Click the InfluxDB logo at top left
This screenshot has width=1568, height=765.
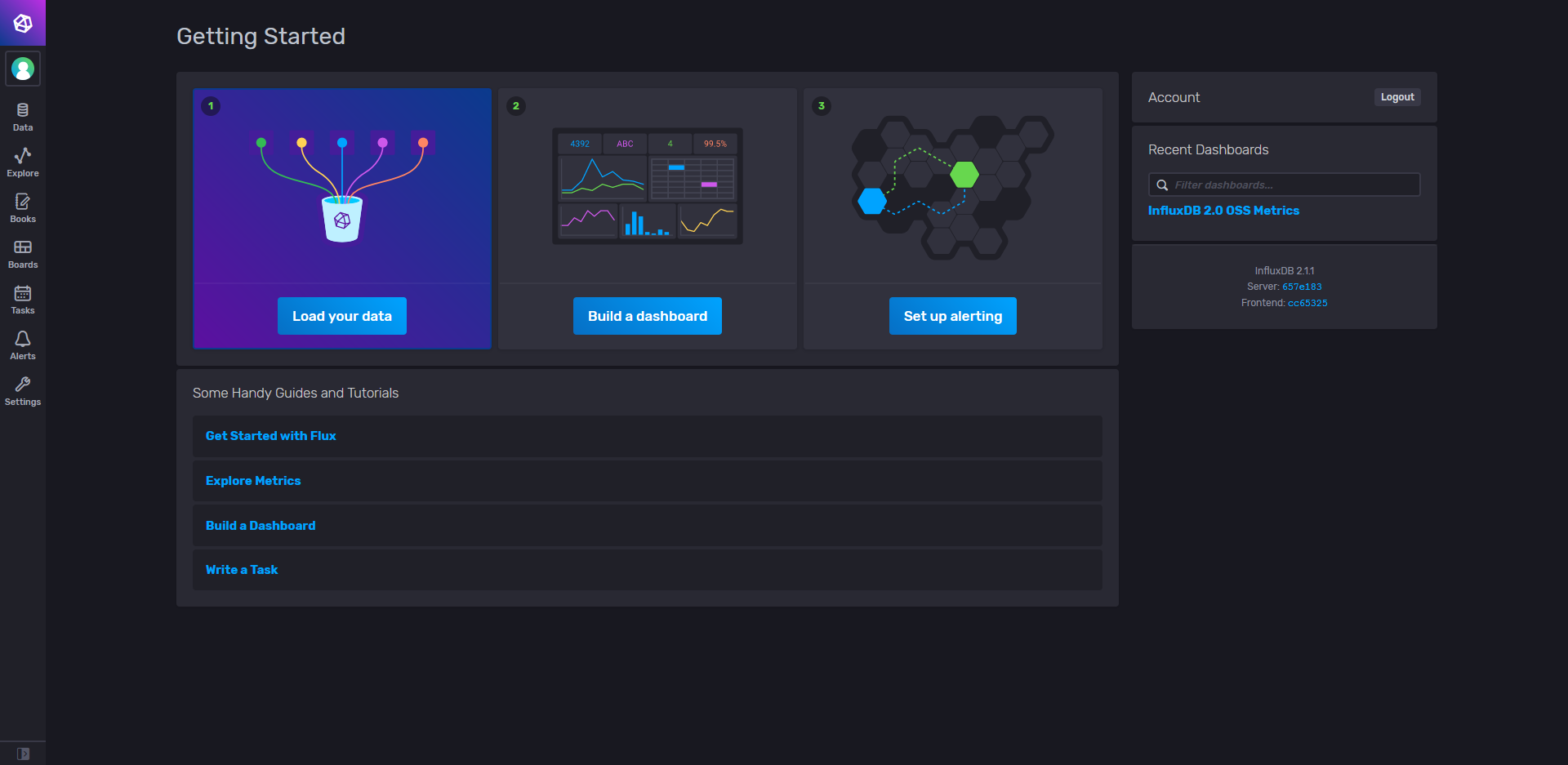coord(22,23)
